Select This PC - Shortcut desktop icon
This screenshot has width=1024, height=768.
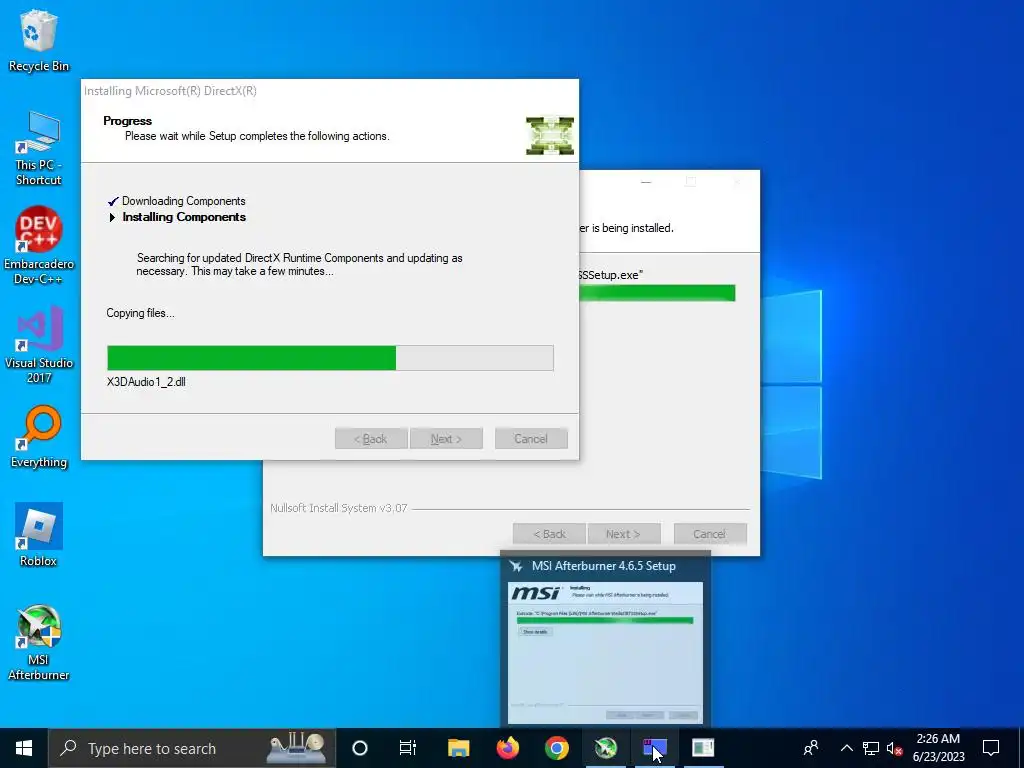click(x=39, y=148)
